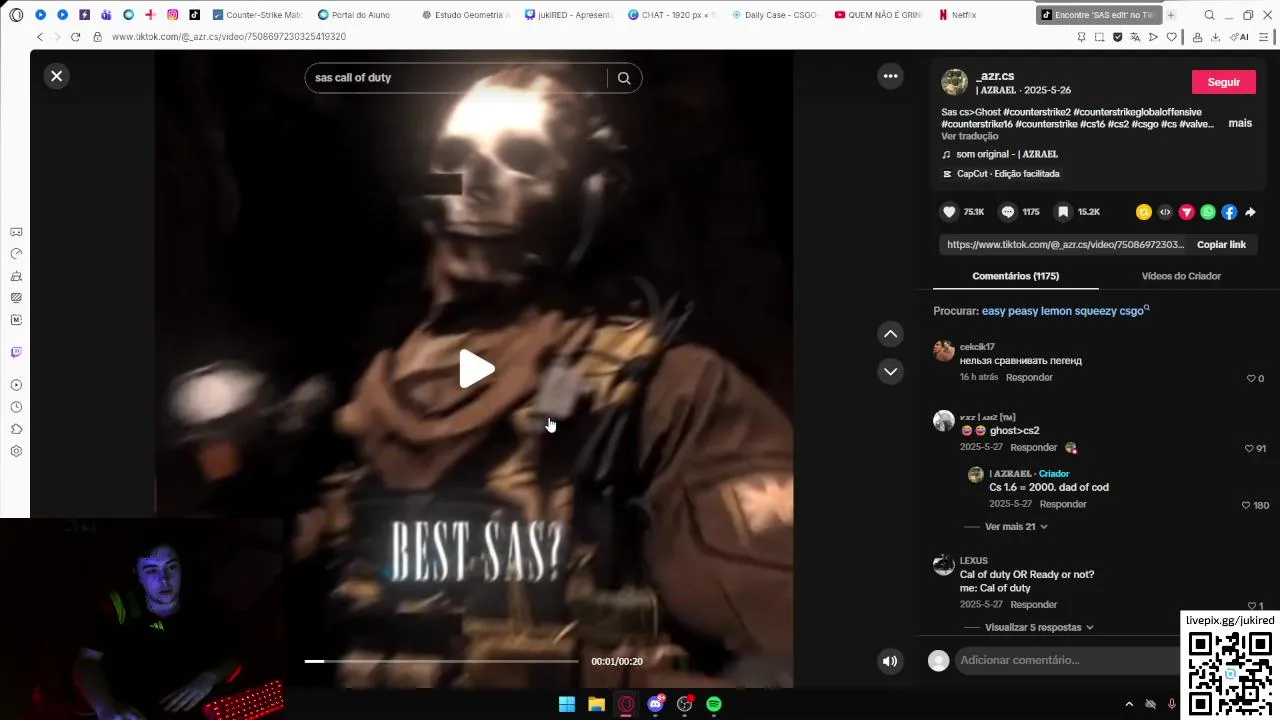Click the search magnifier in video search bar
Image resolution: width=1280 pixels, height=720 pixels.
[624, 78]
